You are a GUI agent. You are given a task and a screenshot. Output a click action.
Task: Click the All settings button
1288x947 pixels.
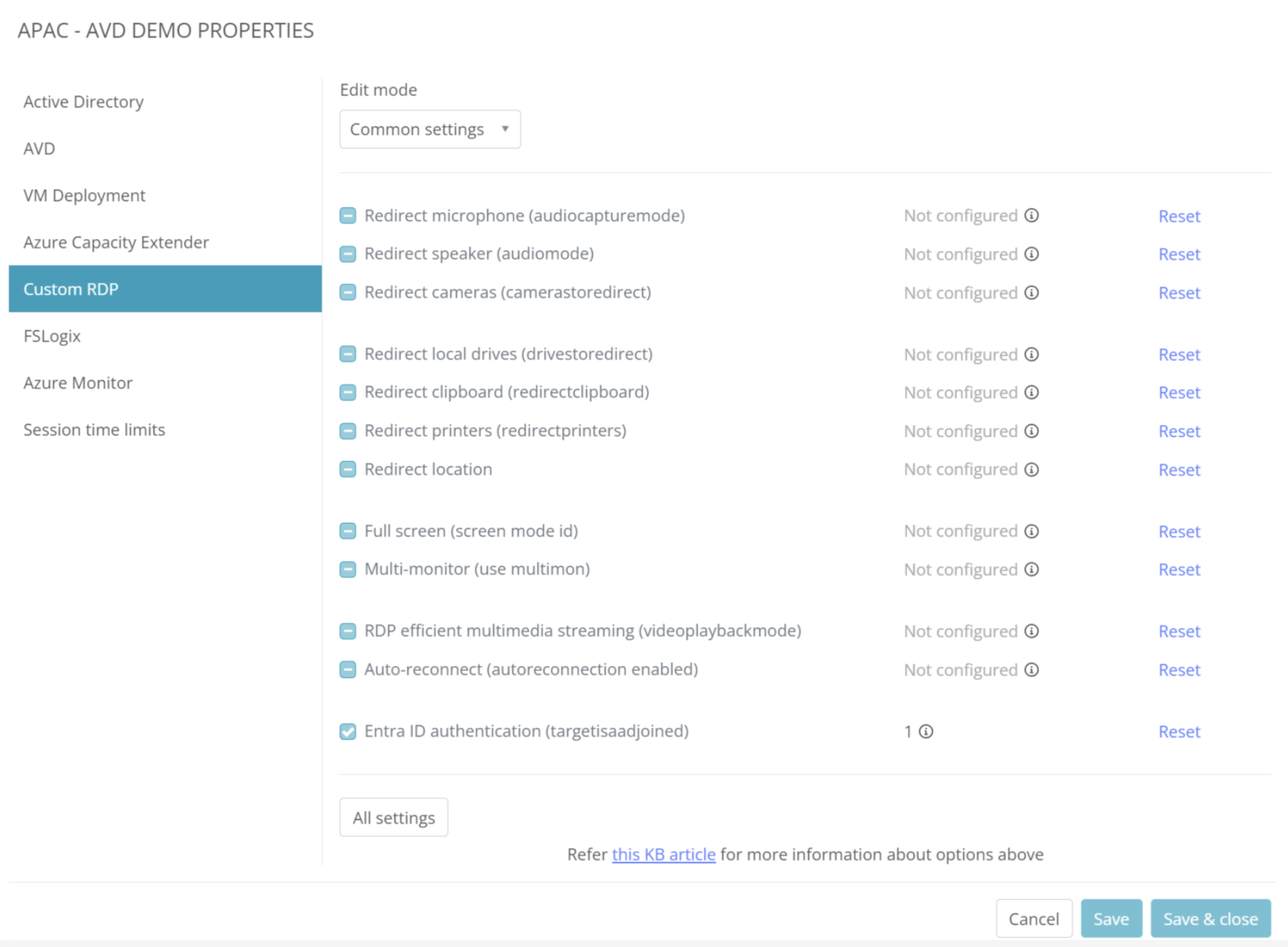pyautogui.click(x=393, y=817)
